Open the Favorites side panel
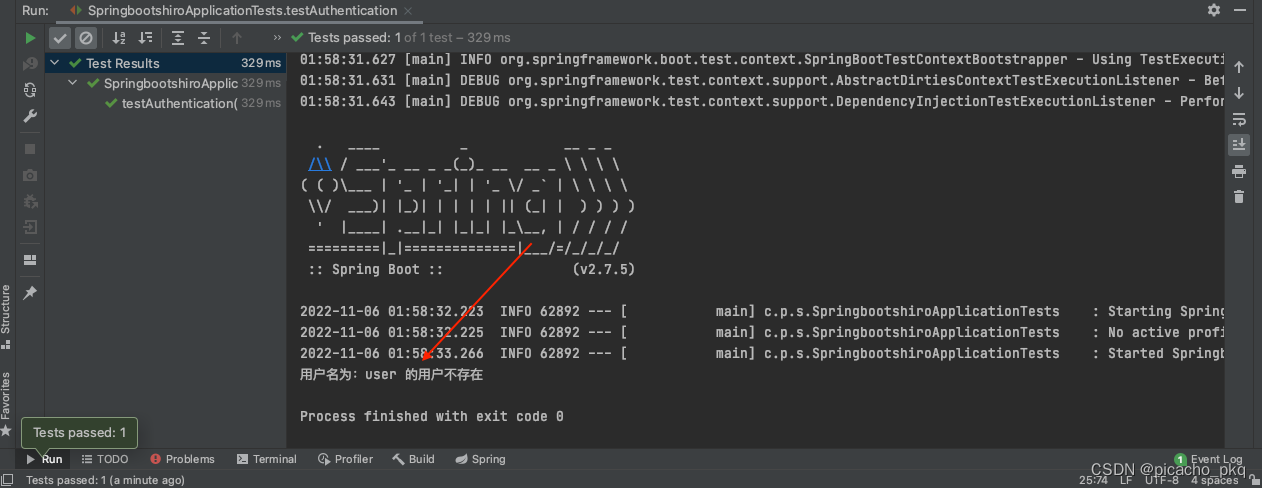This screenshot has height=488, width=1262. pyautogui.click(x=7, y=403)
